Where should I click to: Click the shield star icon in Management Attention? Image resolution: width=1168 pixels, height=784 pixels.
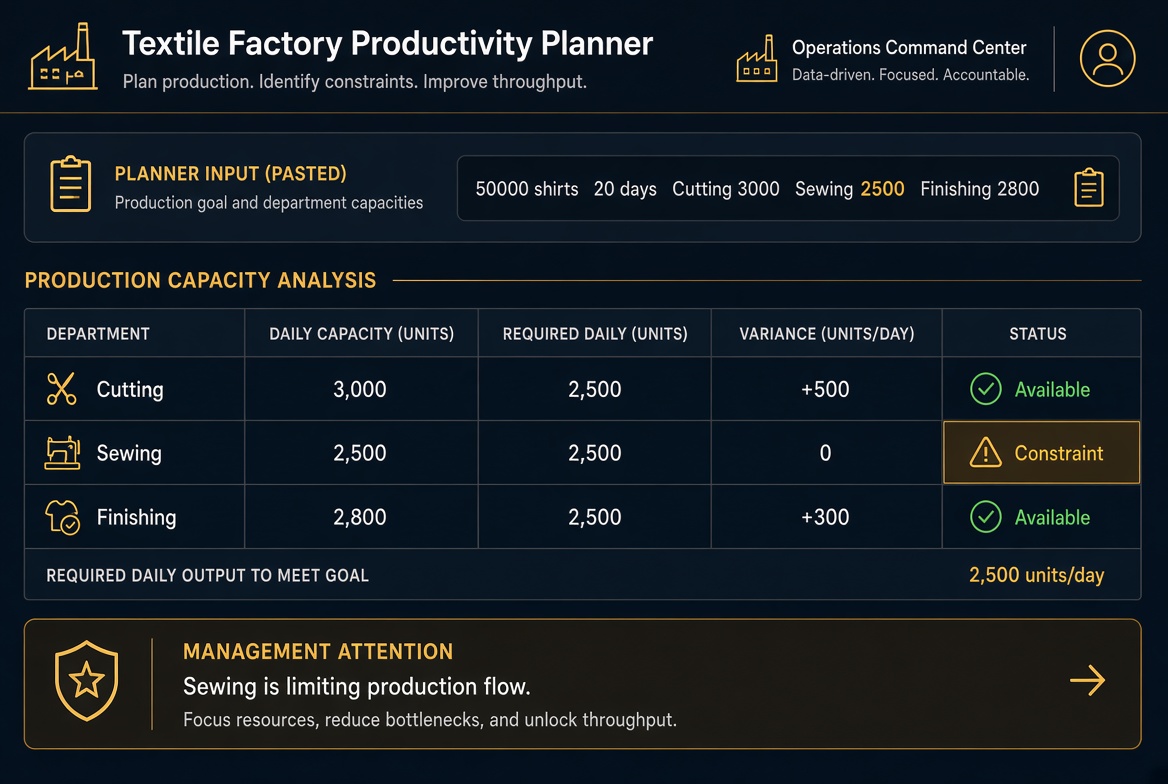(x=86, y=681)
